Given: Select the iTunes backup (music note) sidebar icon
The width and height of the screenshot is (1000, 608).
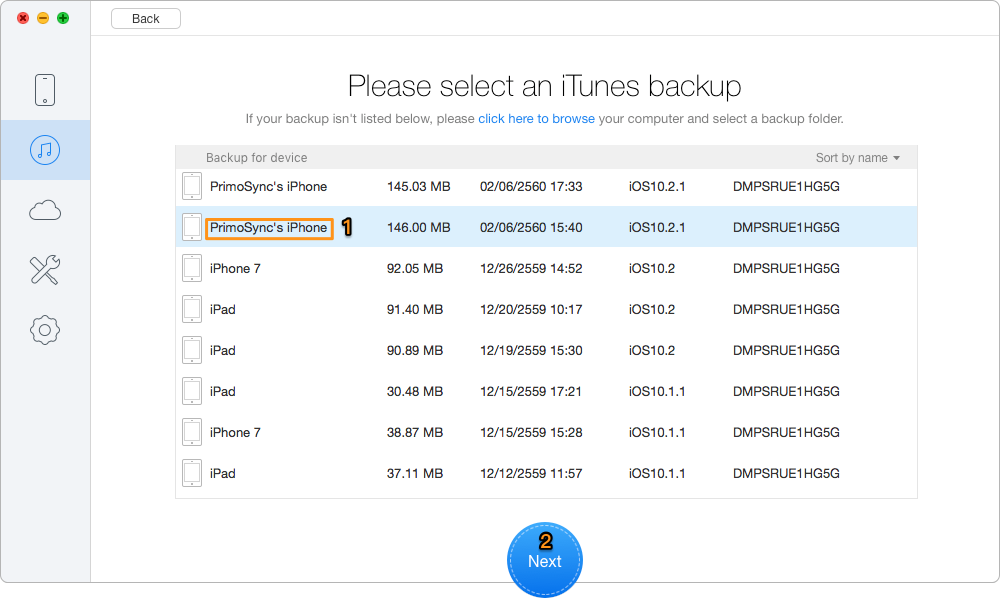Looking at the screenshot, I should (x=45, y=150).
